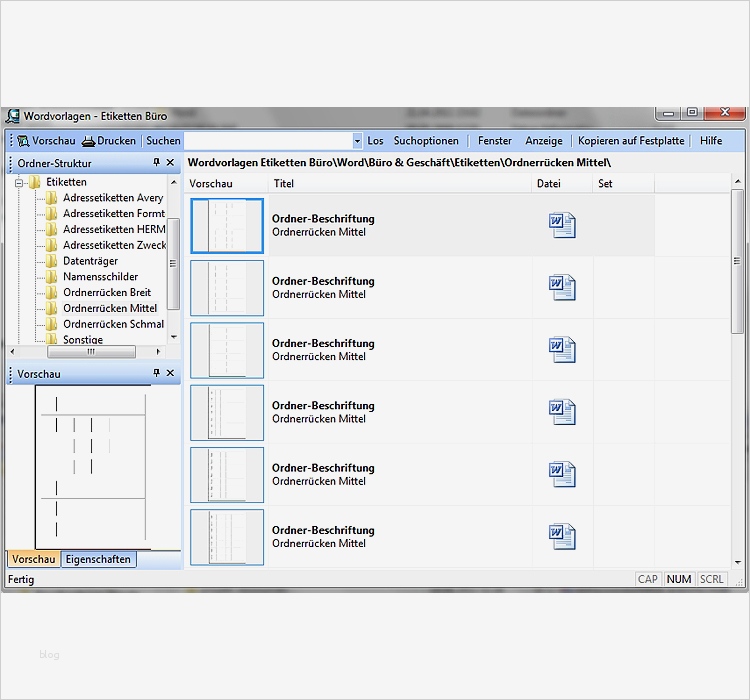
Task: Select third template thumbnail
Action: coord(227,350)
